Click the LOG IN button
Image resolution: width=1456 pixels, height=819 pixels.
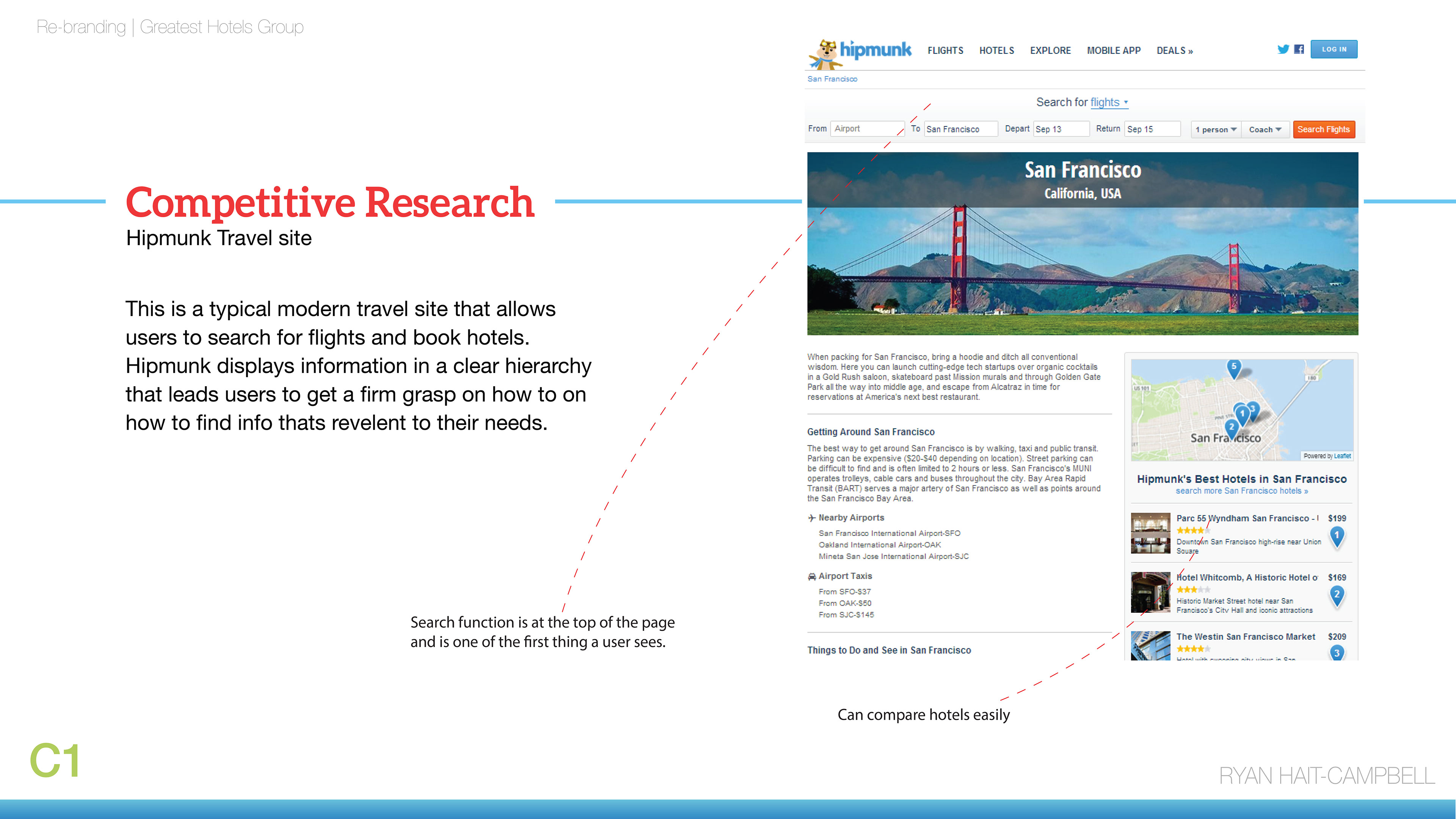tap(1334, 49)
